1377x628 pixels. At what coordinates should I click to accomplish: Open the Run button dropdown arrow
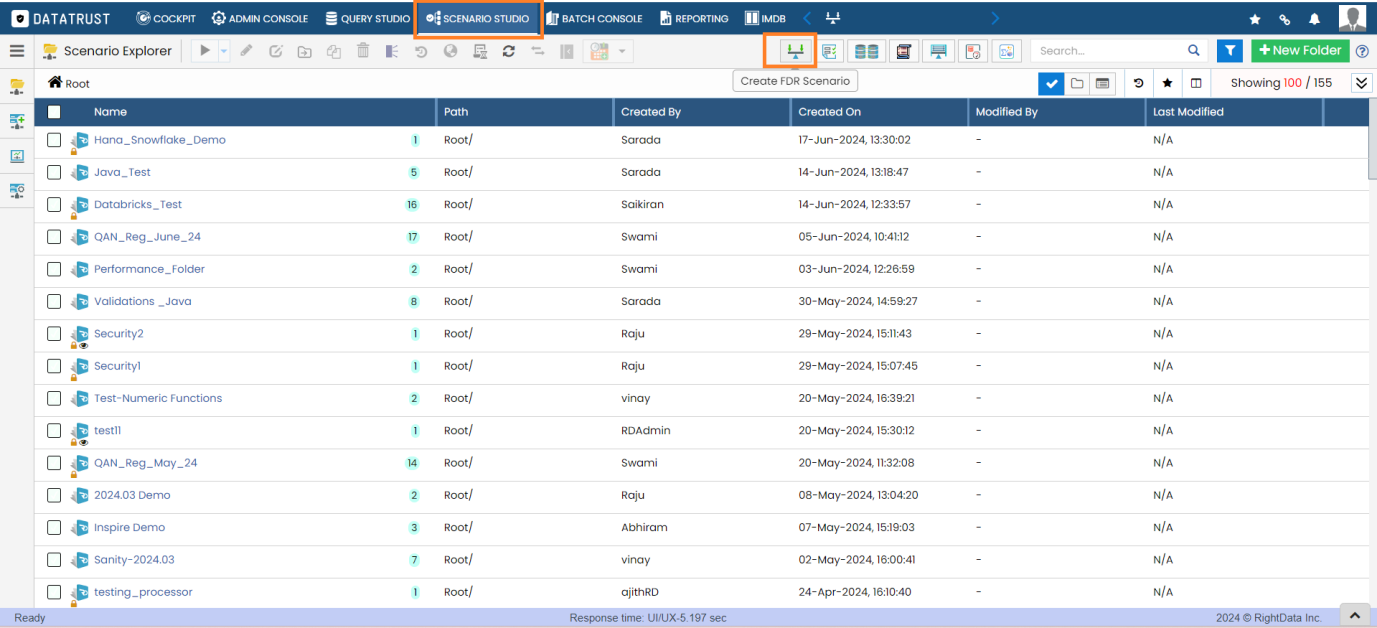[224, 51]
